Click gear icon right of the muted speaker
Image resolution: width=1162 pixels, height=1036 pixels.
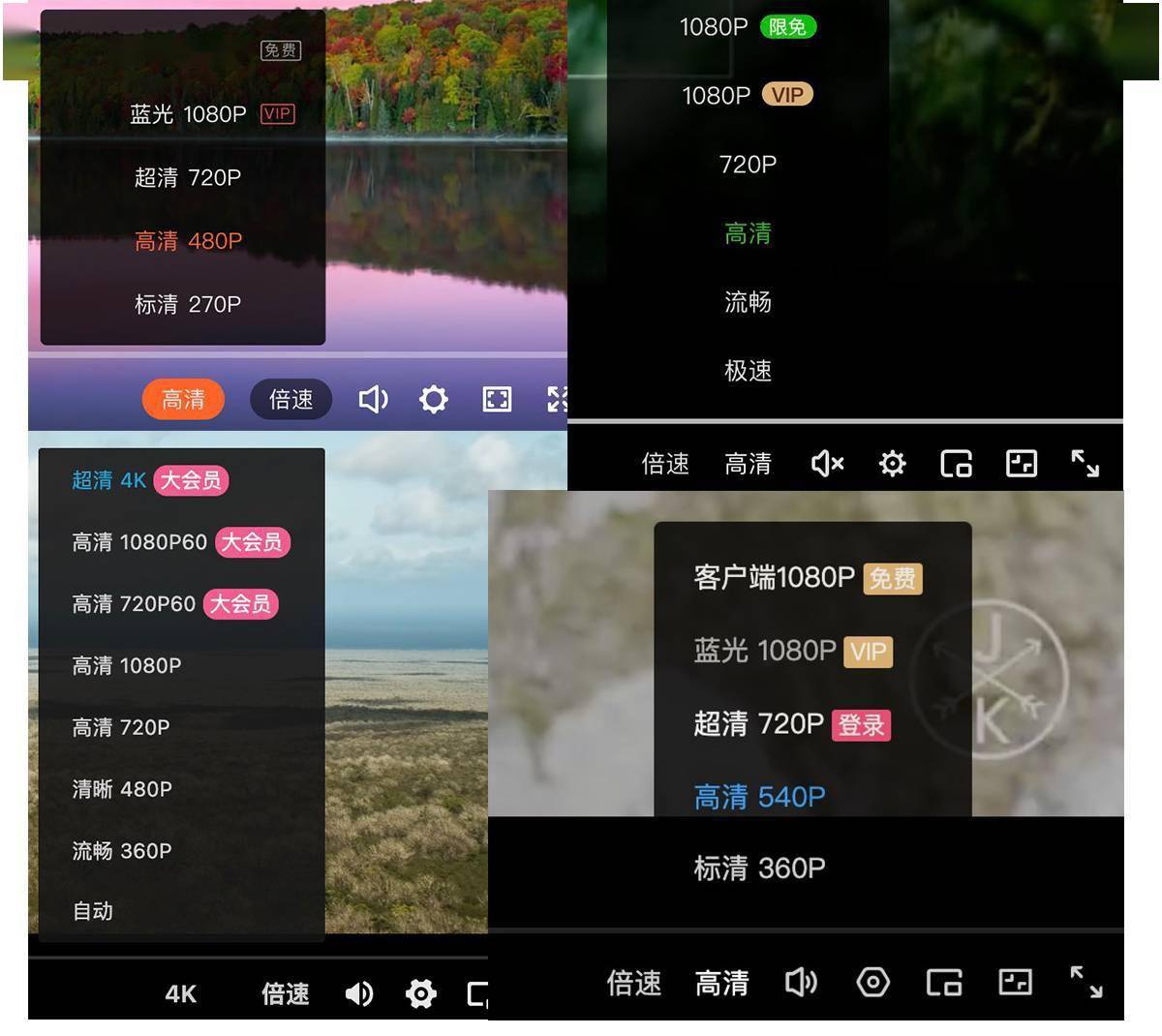(892, 464)
